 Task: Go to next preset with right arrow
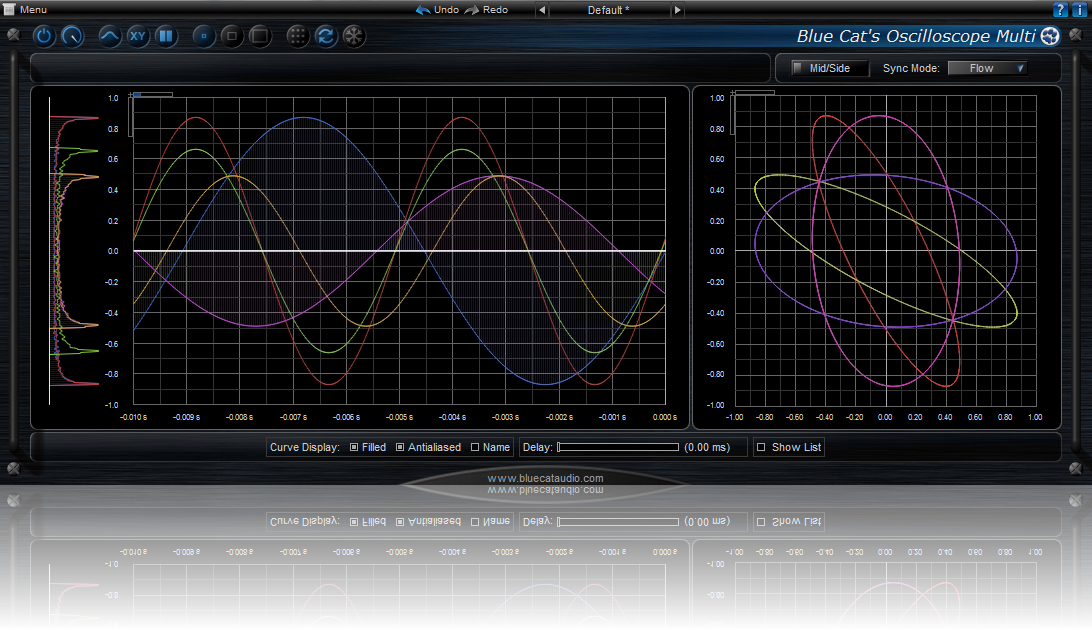[677, 10]
